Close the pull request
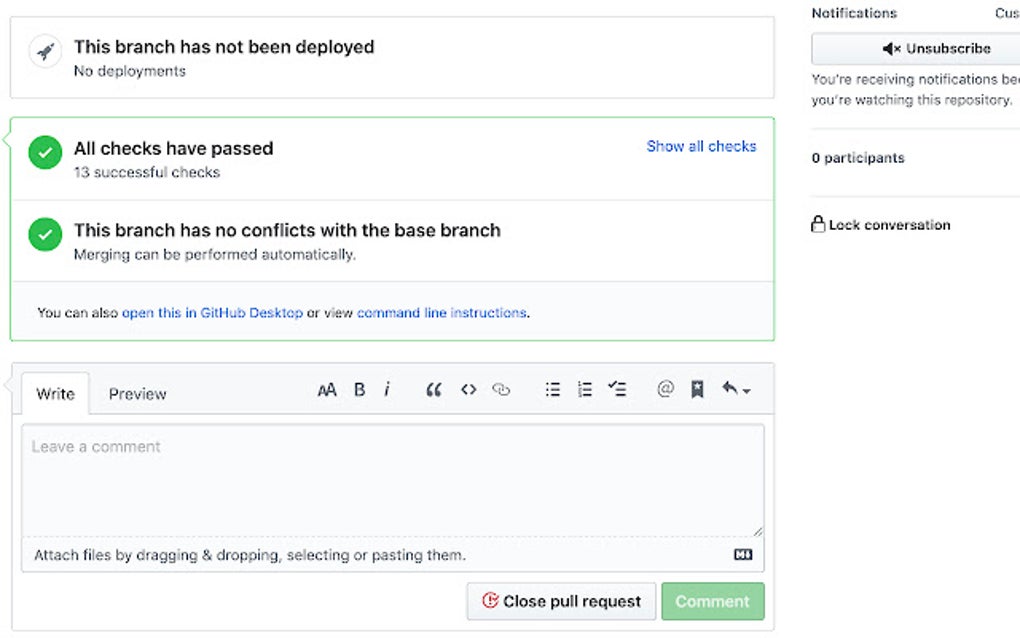 (x=560, y=601)
